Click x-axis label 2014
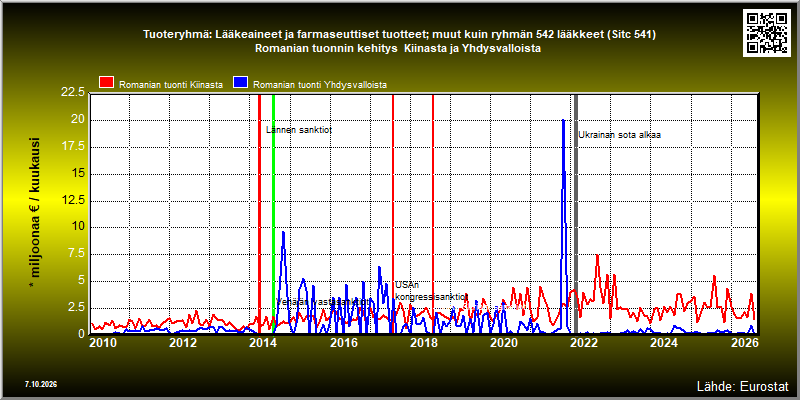Screen dimensions: 800x400 pyautogui.click(x=263, y=342)
